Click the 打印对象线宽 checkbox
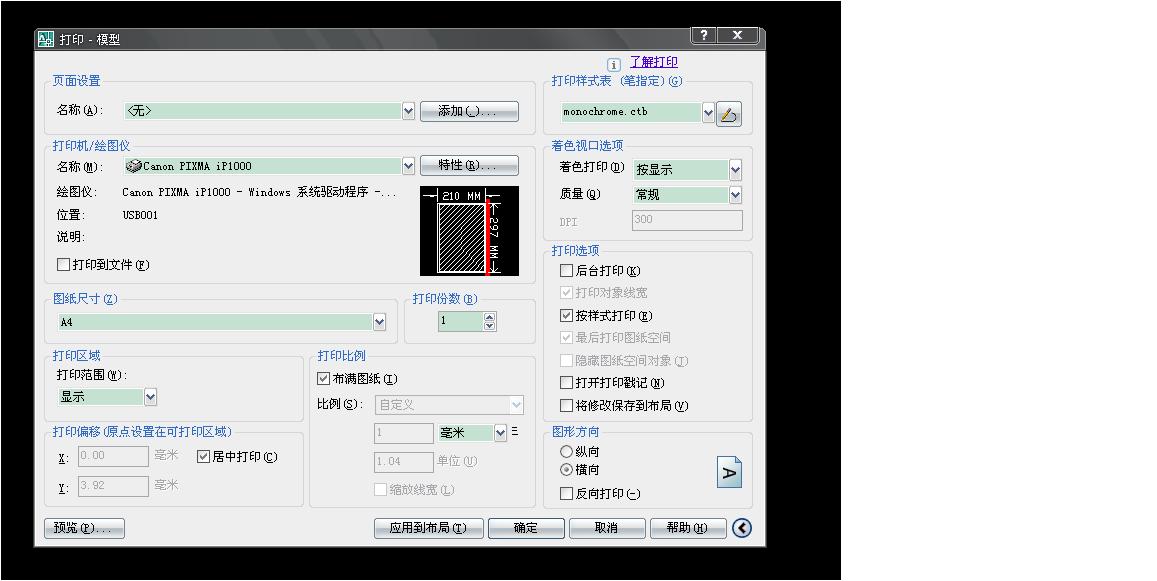 (567, 293)
